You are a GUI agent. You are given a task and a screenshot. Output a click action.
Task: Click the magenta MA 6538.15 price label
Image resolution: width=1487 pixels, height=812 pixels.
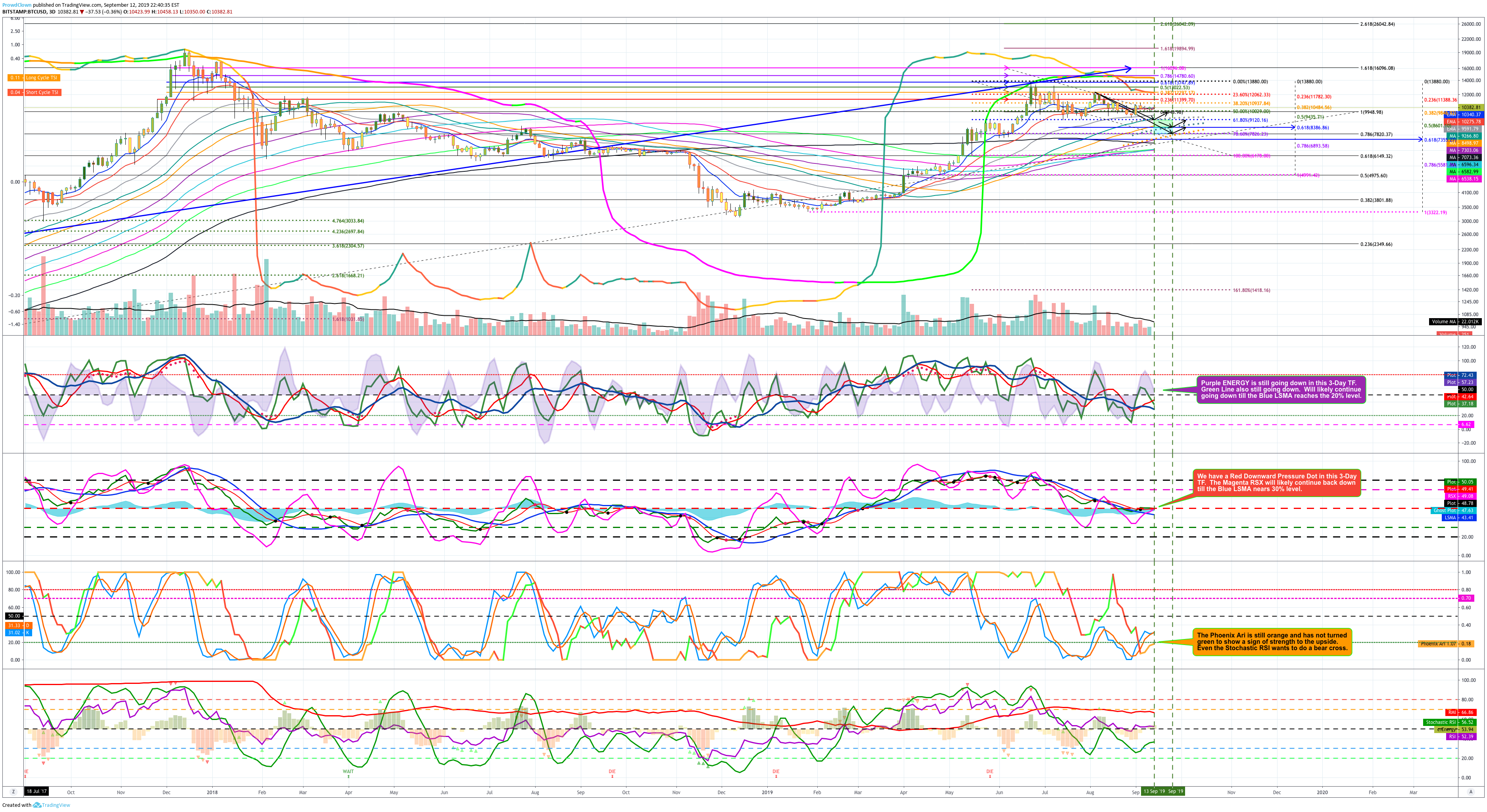click(1463, 179)
